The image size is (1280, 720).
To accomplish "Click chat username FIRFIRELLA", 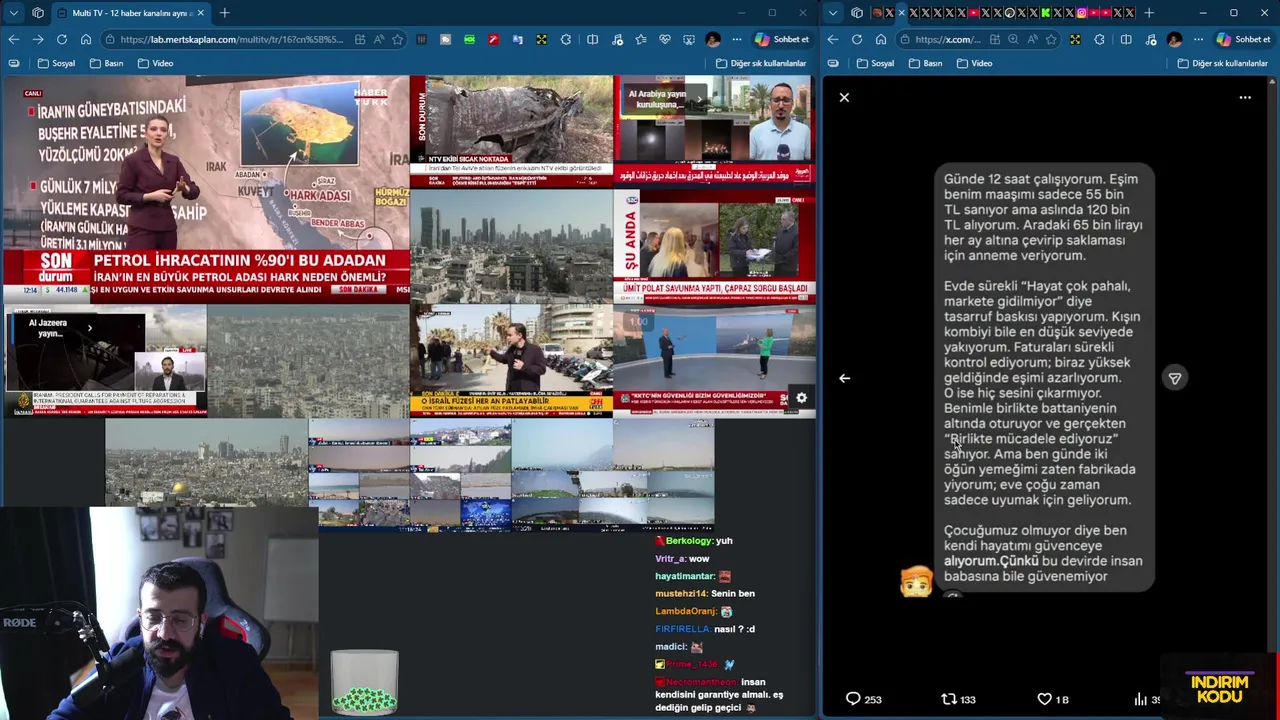I will pyautogui.click(x=683, y=629).
